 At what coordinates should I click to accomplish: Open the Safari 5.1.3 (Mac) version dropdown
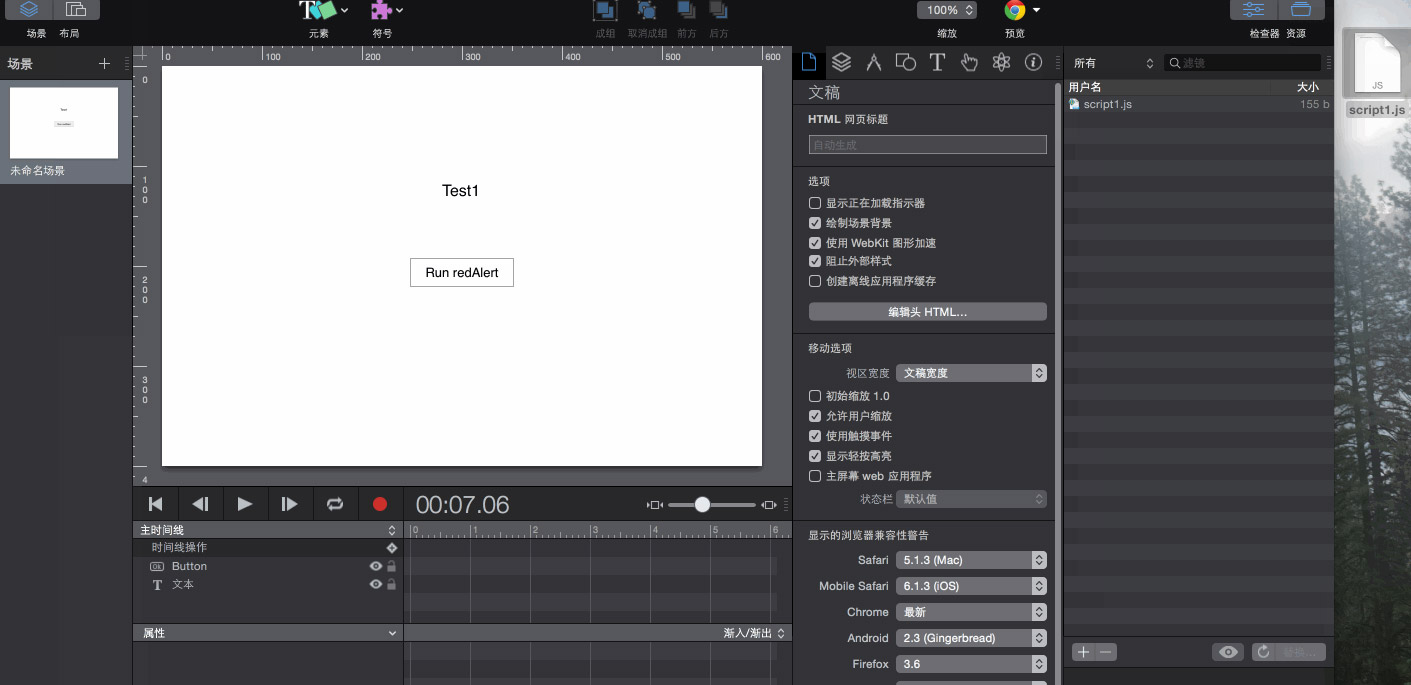click(971, 560)
